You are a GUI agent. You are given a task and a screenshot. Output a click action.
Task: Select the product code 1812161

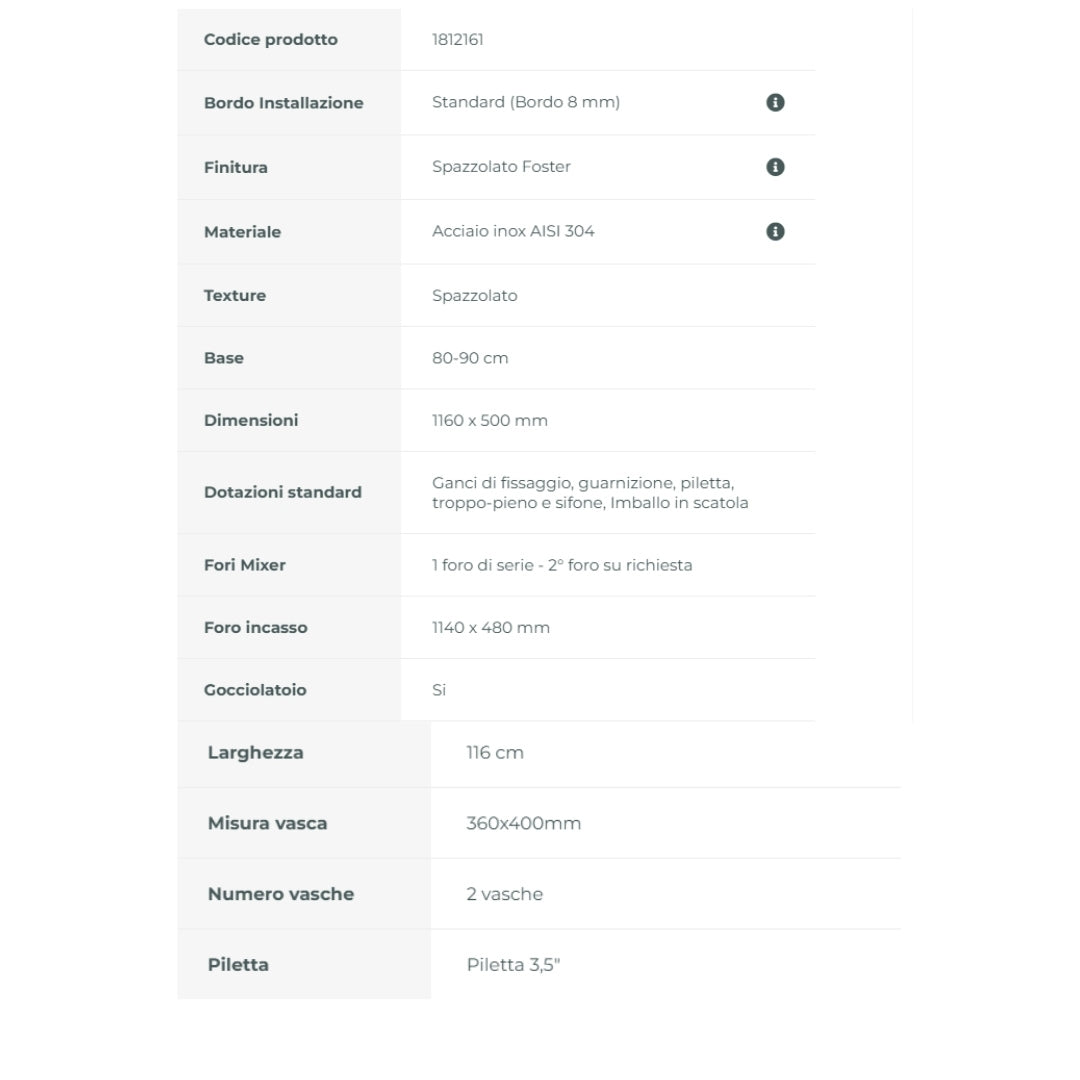click(x=457, y=39)
